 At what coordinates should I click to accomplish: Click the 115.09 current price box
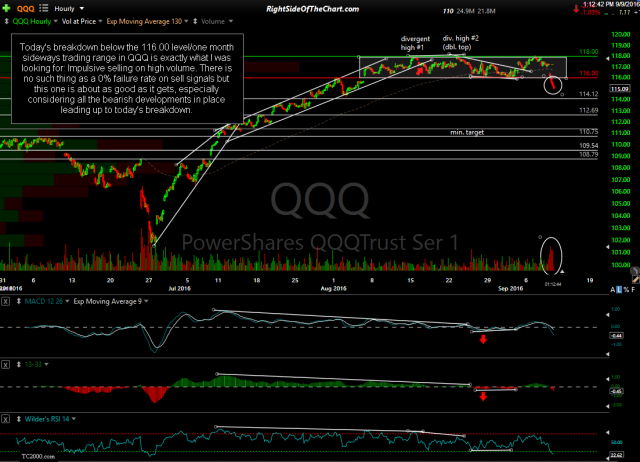619,89
